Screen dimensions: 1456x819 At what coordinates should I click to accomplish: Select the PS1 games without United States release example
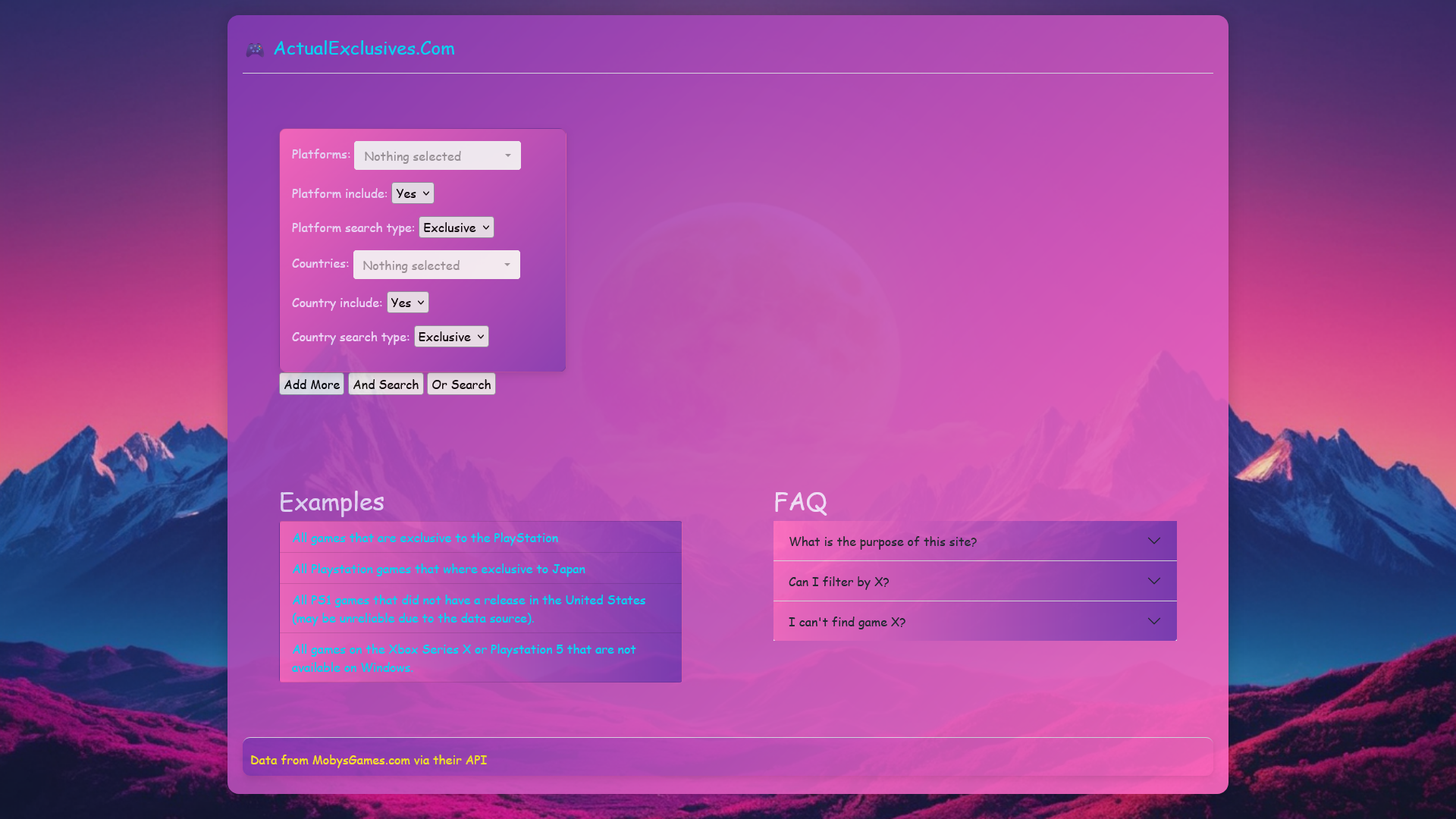tap(469, 608)
